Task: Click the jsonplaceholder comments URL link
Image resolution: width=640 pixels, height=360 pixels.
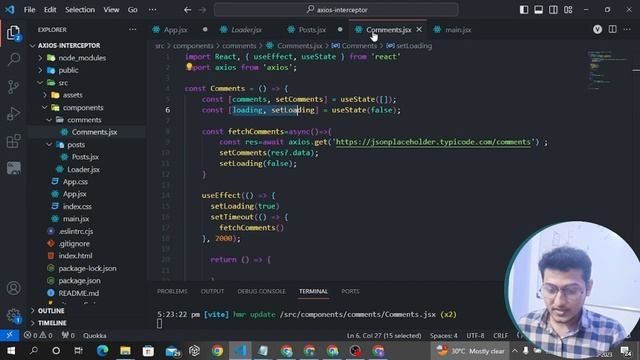Action: pyautogui.click(x=433, y=142)
